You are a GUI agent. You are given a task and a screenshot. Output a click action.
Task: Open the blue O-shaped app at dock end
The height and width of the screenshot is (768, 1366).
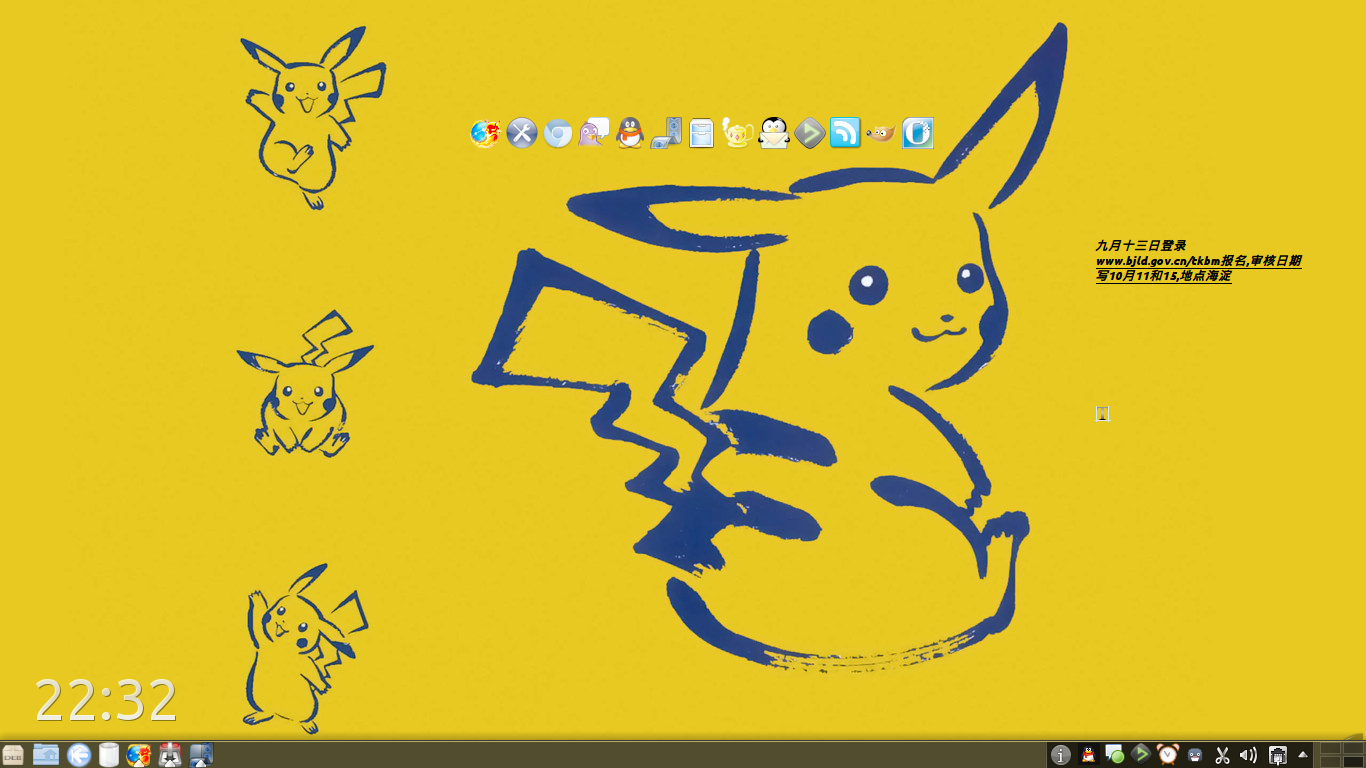click(918, 133)
